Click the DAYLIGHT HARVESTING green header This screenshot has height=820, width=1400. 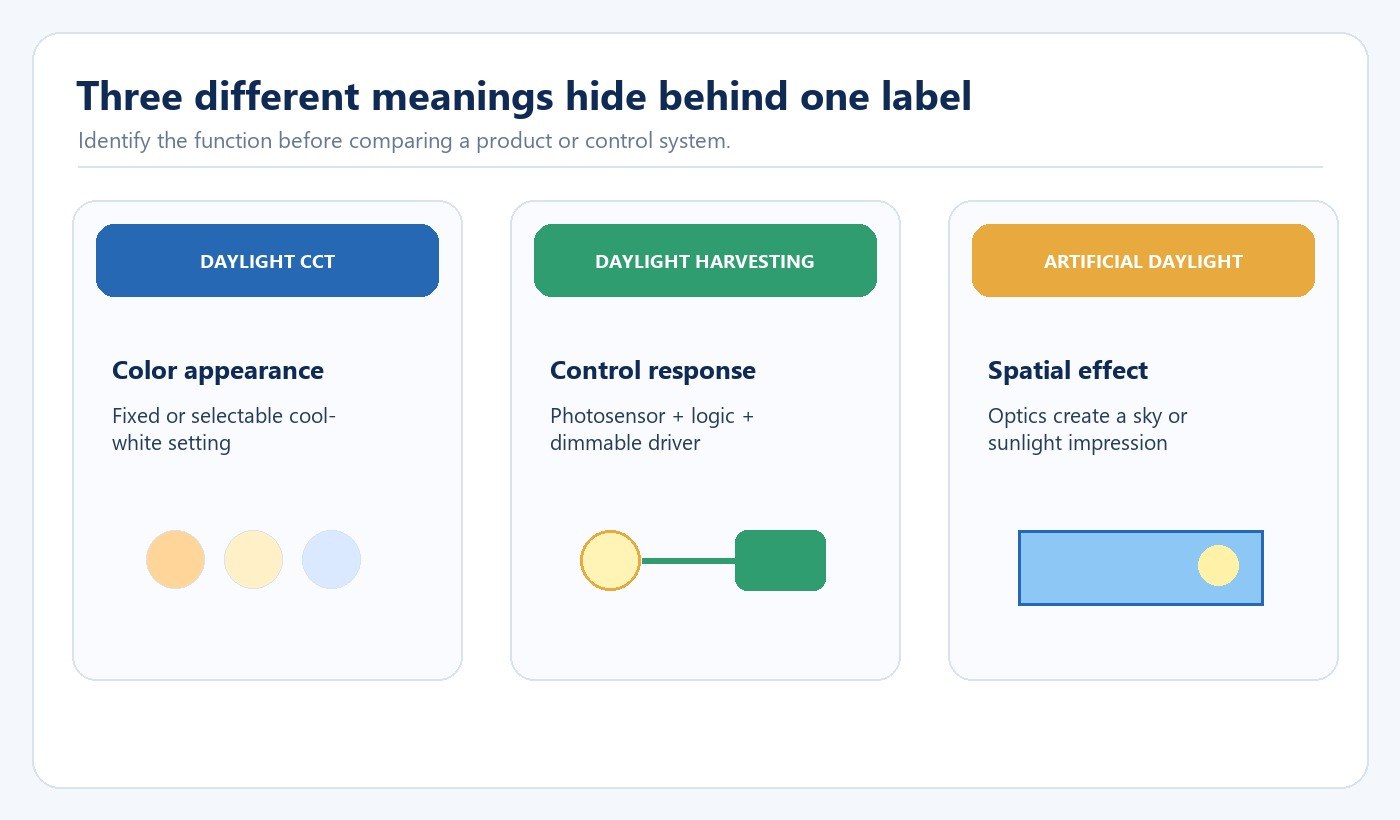coord(705,260)
